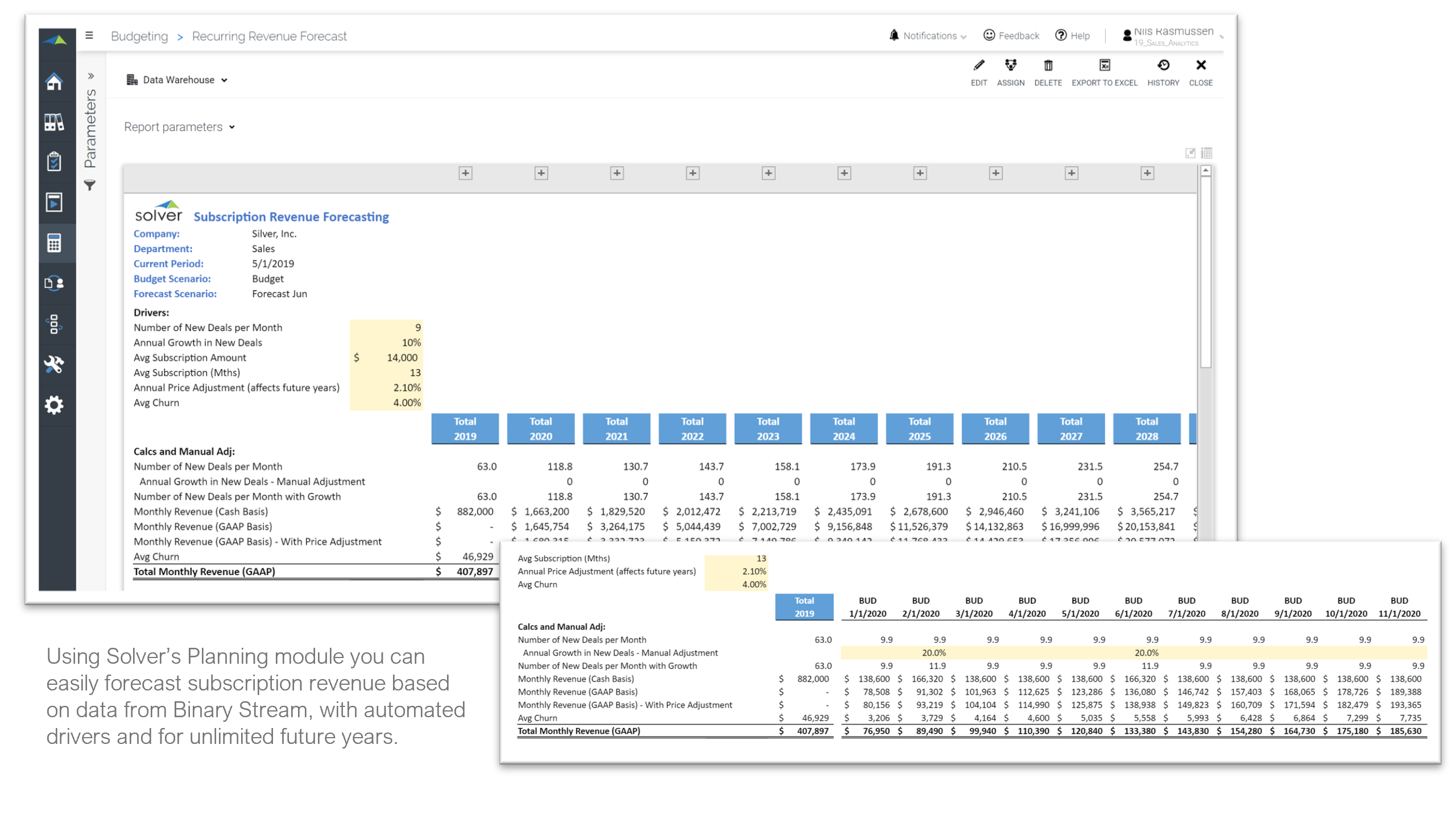
Task: Click the filter funnel icon
Action: point(90,185)
